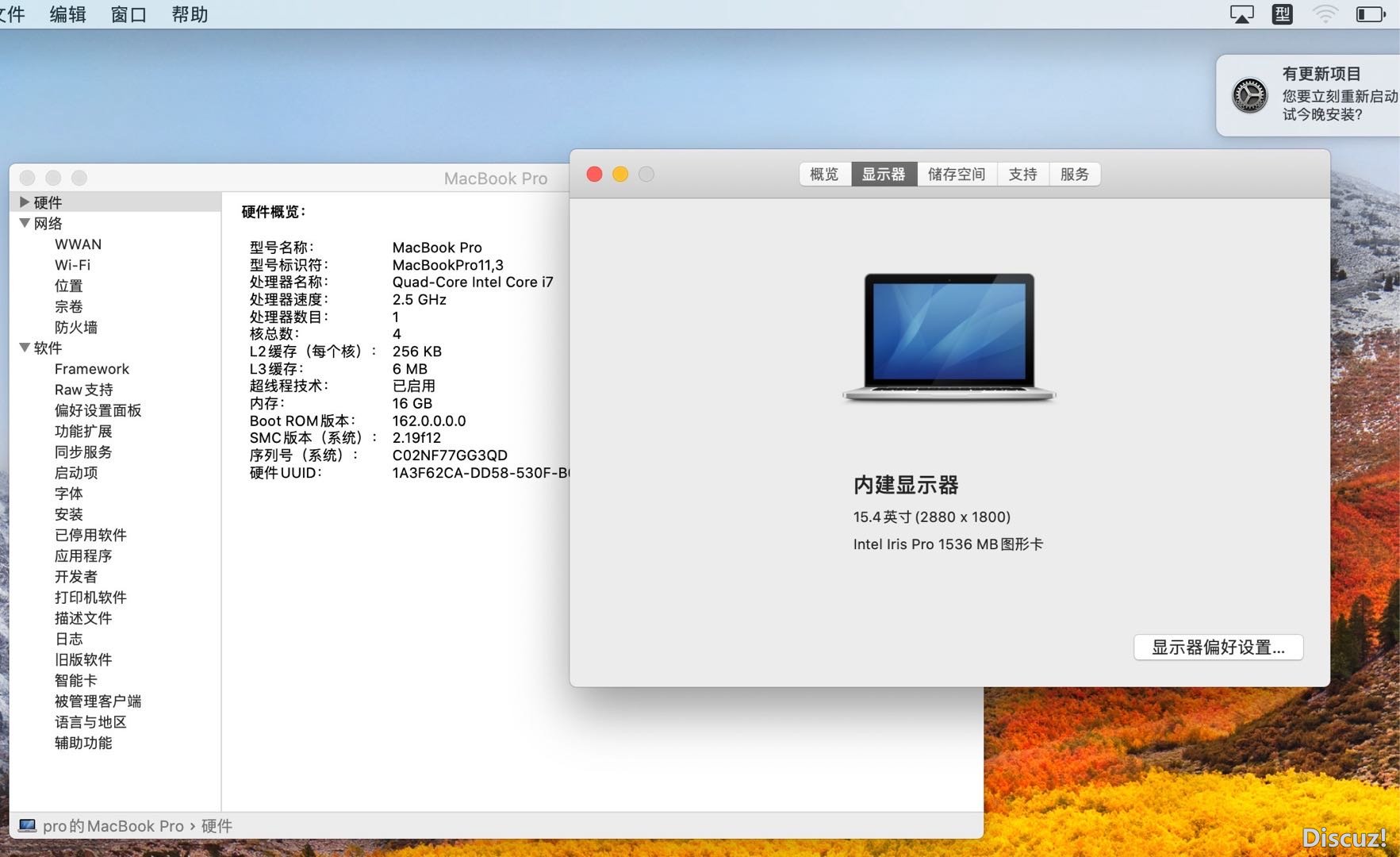This screenshot has width=1400, height=857.
Task: Click the 16 GB memory value
Action: (412, 403)
